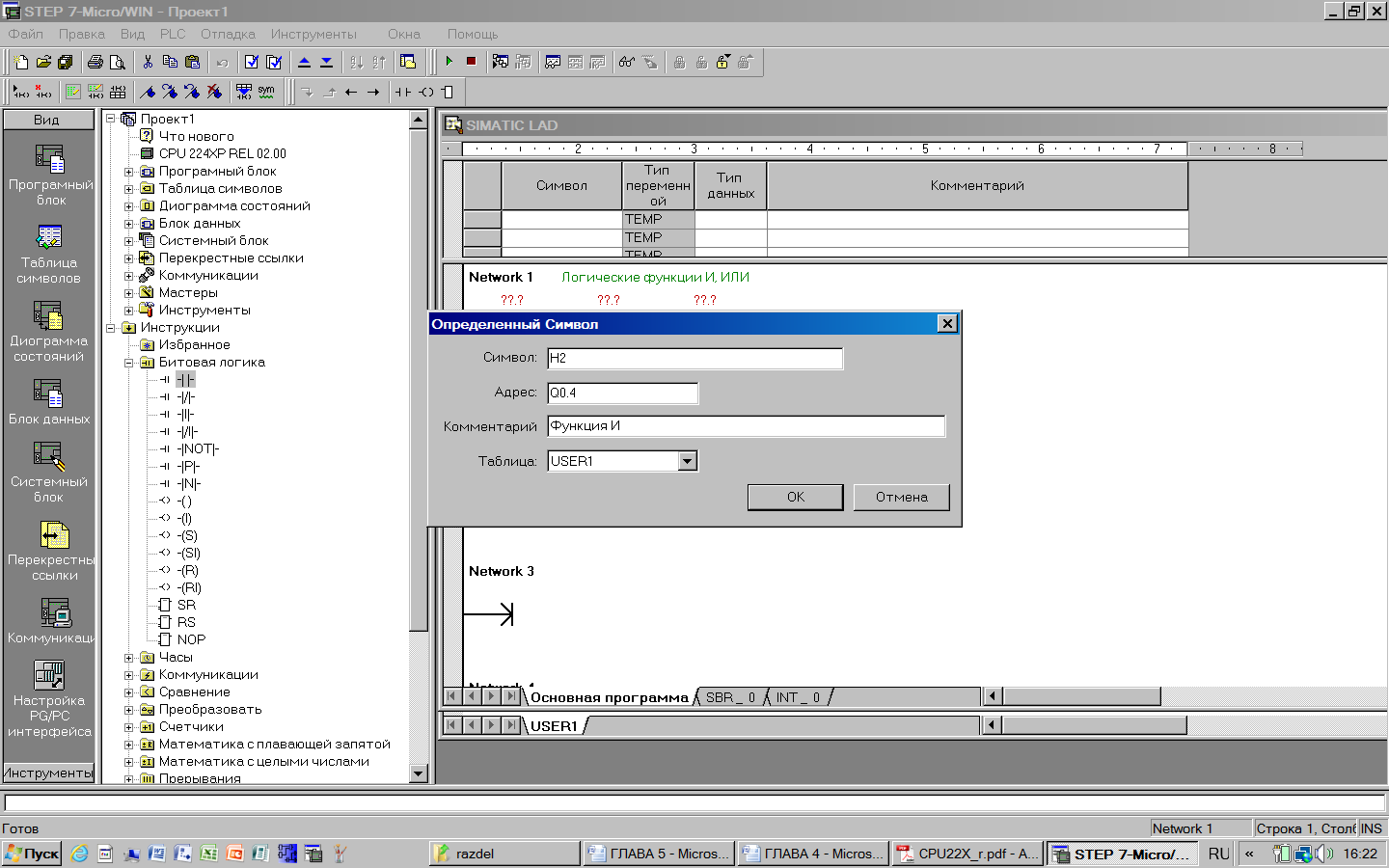
Task: Switch to CPU22X_r.pdf taskbar window
Action: [x=967, y=854]
